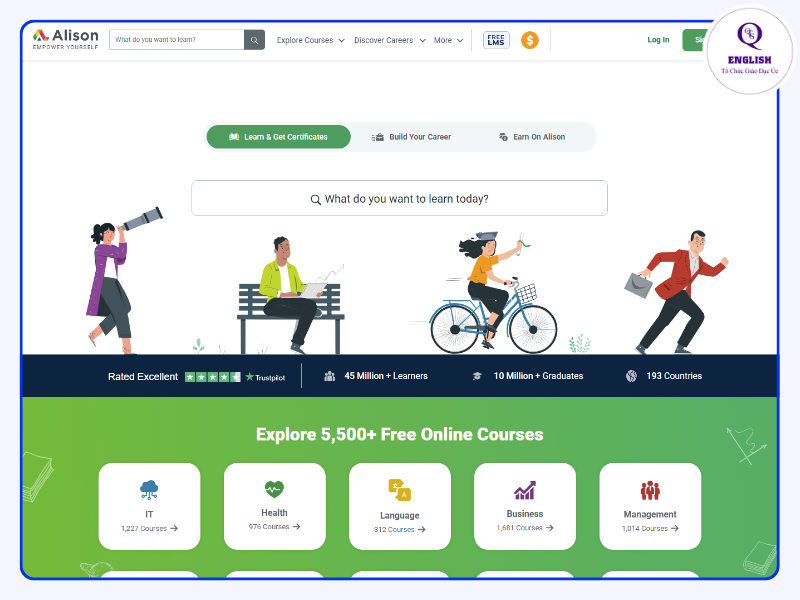Open the 1,681 Courses Business link
The image size is (800, 600).
click(525, 528)
